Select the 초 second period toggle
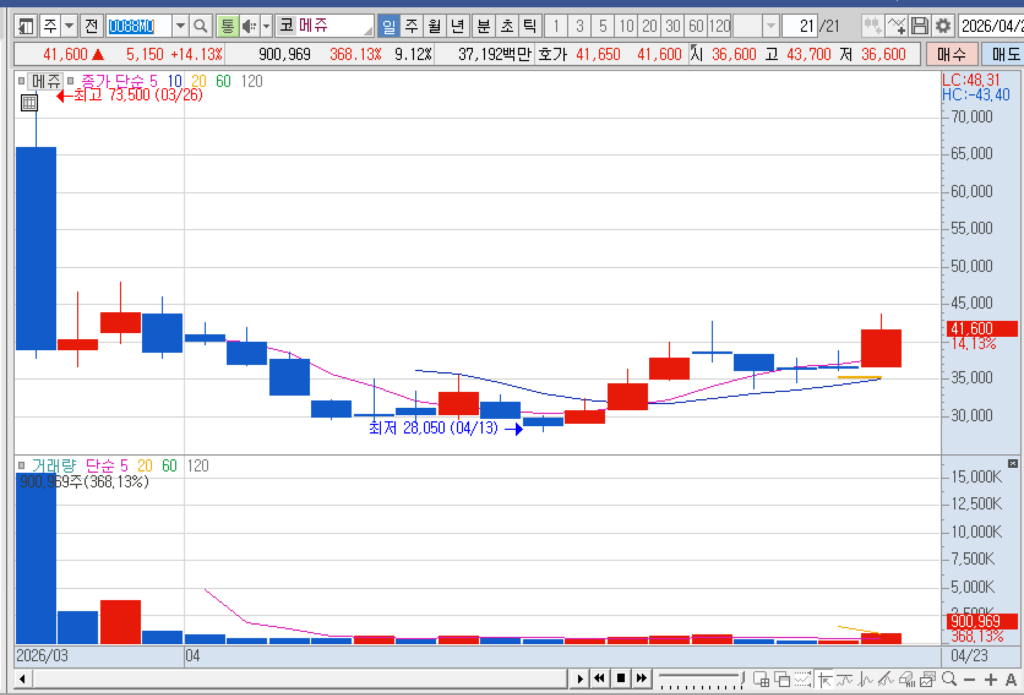This screenshot has height=695, width=1024. (x=507, y=26)
